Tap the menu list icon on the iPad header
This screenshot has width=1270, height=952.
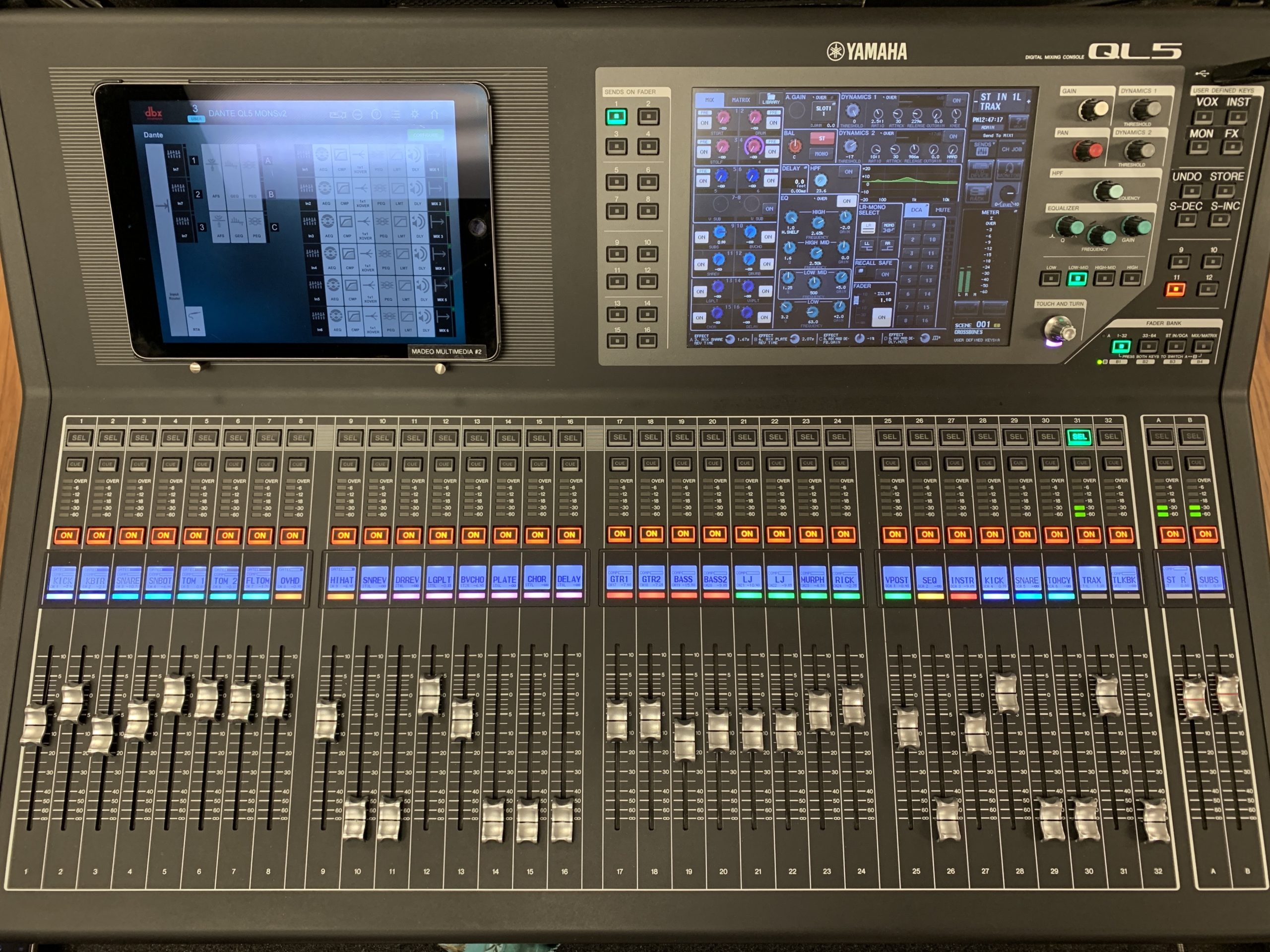(x=395, y=114)
